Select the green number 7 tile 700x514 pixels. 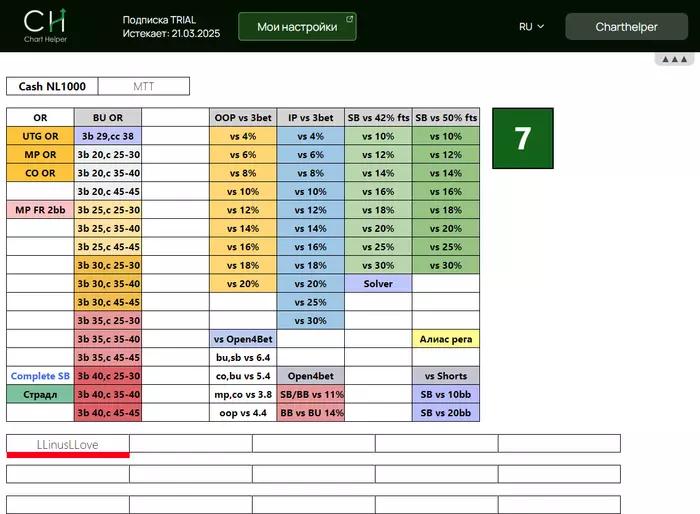pyautogui.click(x=522, y=138)
